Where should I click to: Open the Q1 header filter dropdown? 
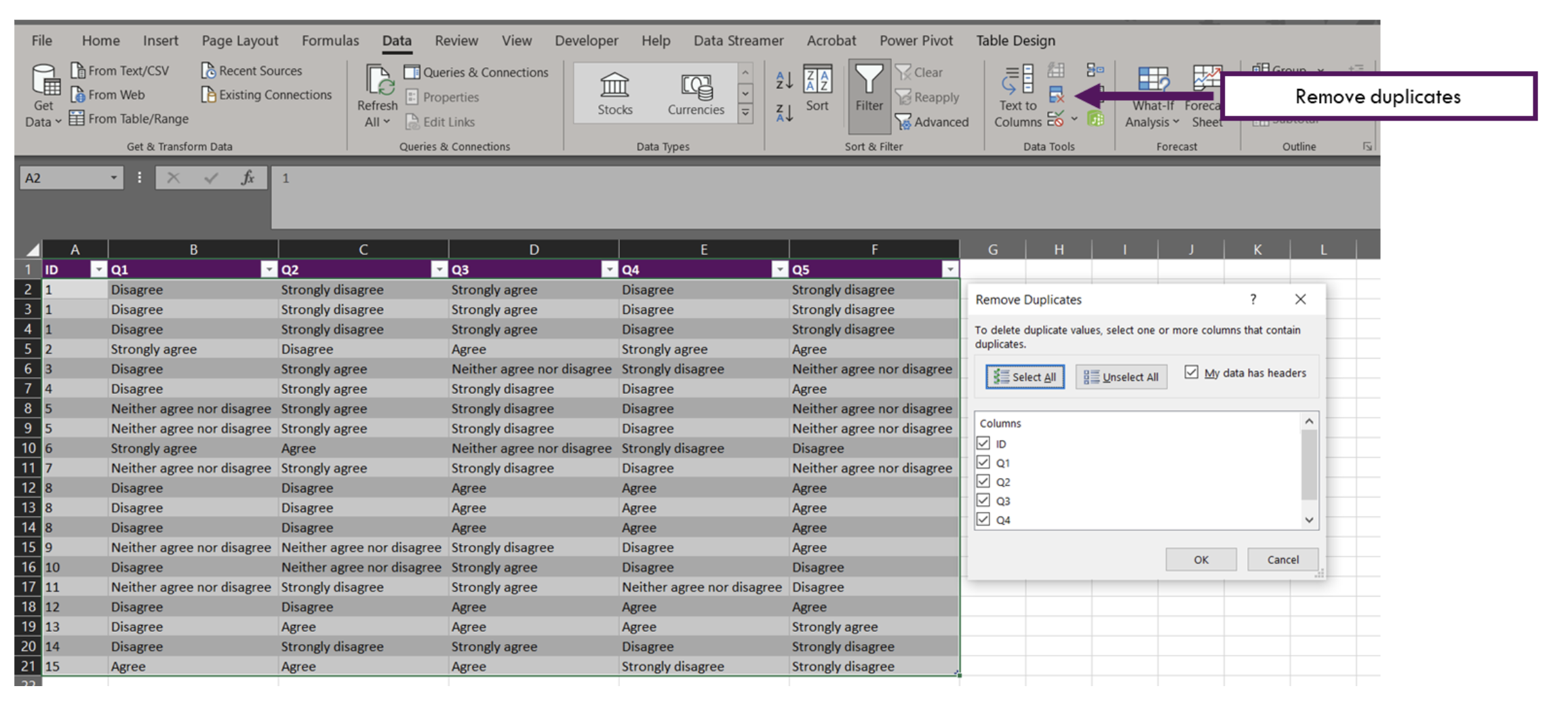point(269,269)
